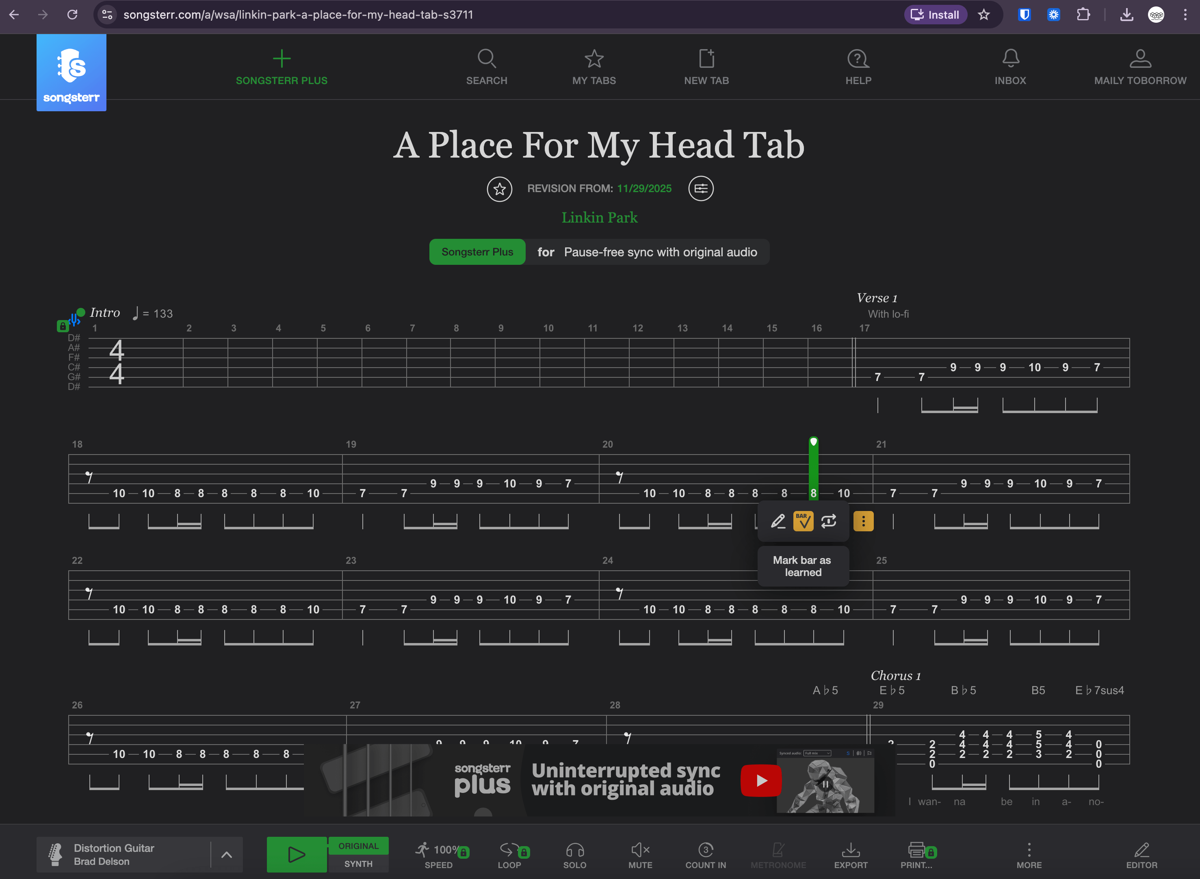Toggle the Count In option
Viewport: 1200px width, 879px height.
(706, 855)
